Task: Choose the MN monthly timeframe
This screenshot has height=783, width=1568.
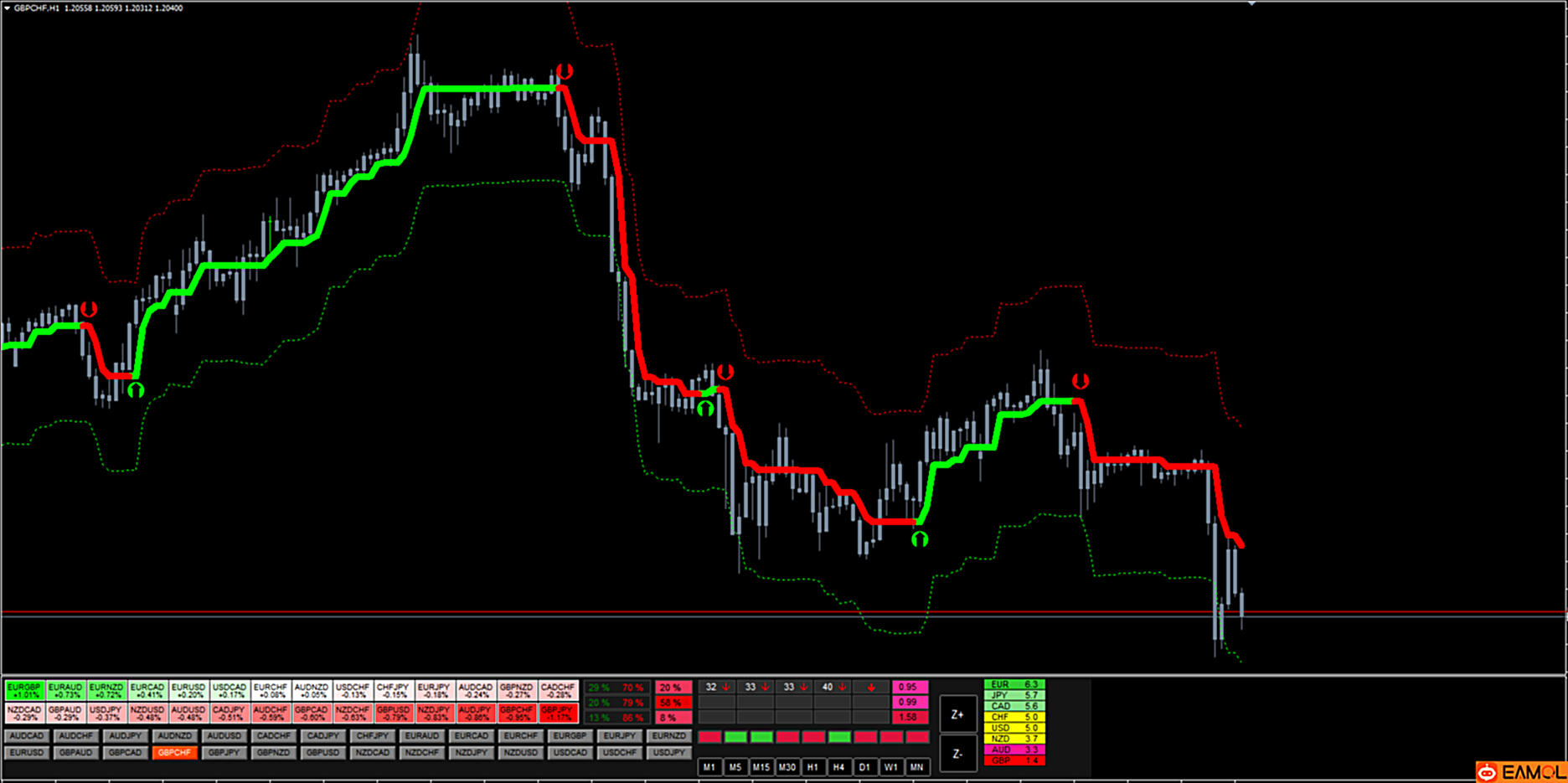Action: [916, 767]
